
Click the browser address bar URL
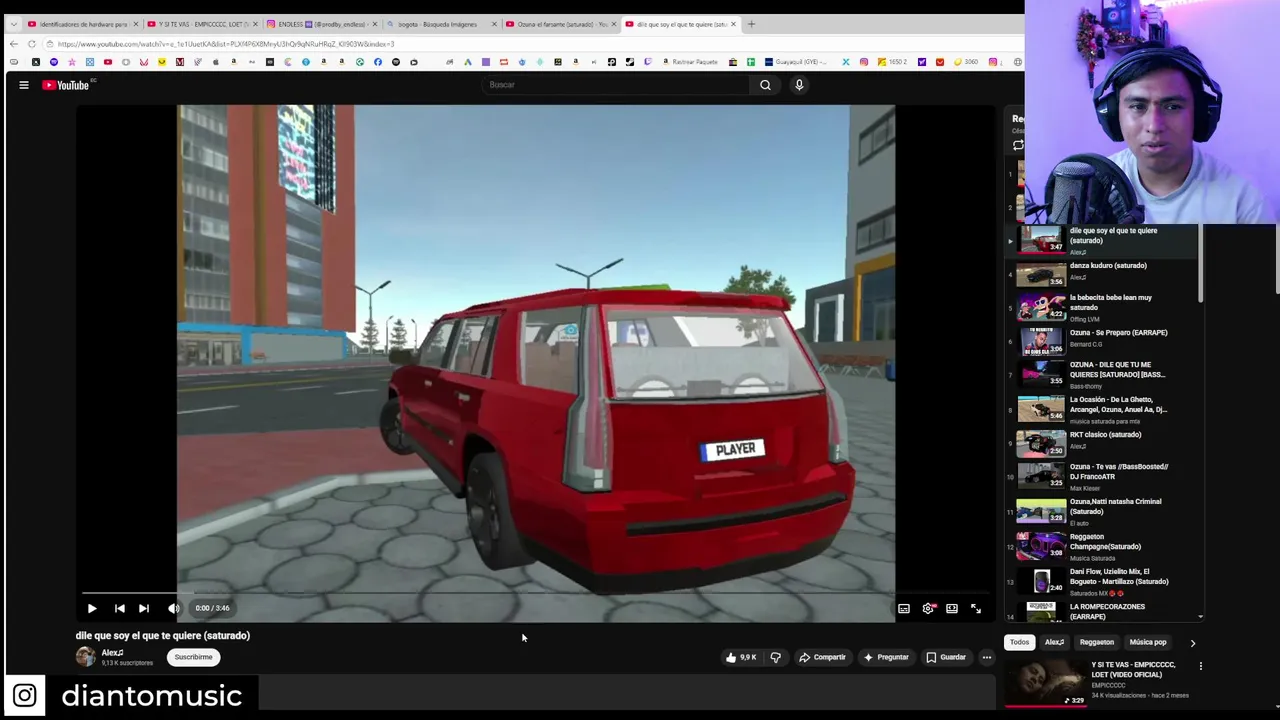[226, 44]
